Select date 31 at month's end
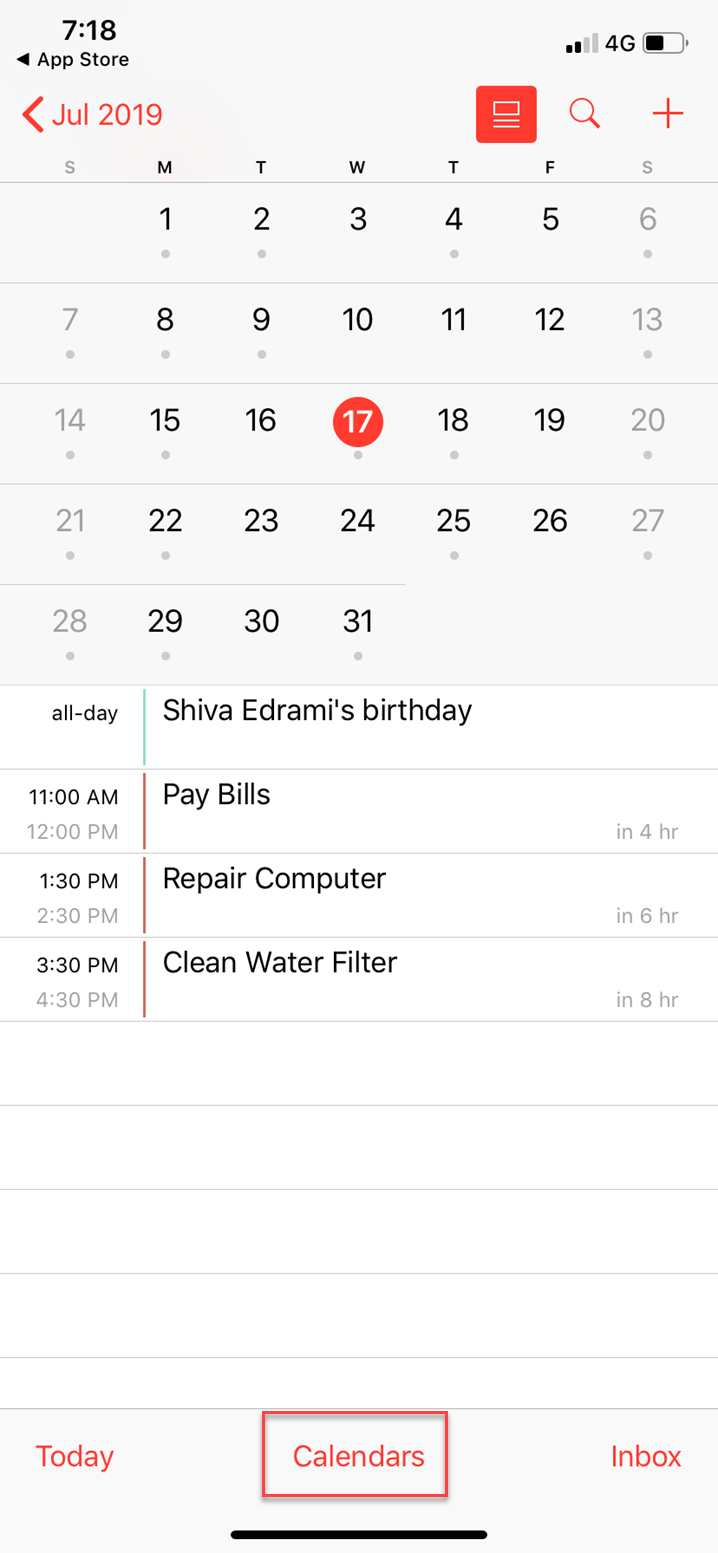Viewport: 718px width, 1553px height. click(x=358, y=621)
